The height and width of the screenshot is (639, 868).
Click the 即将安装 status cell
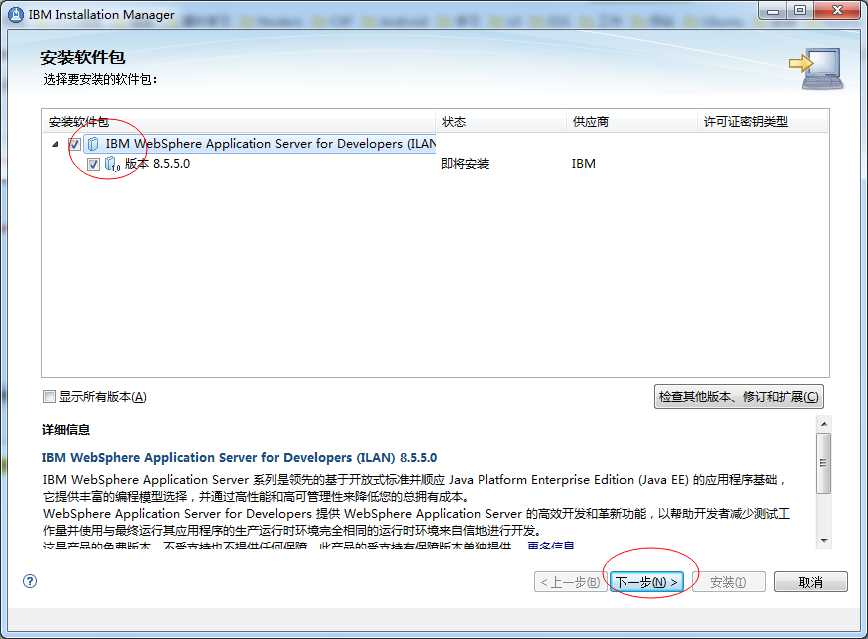tap(465, 164)
